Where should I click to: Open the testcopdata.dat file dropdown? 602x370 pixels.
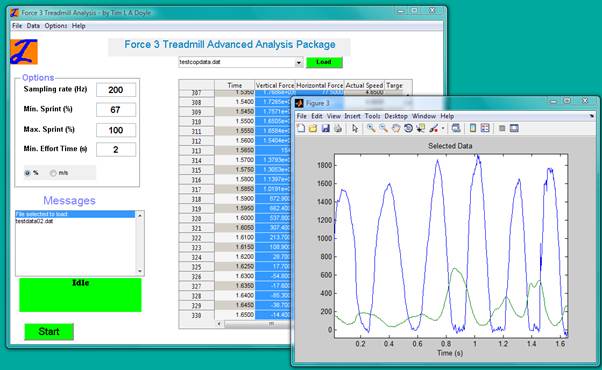(x=299, y=62)
